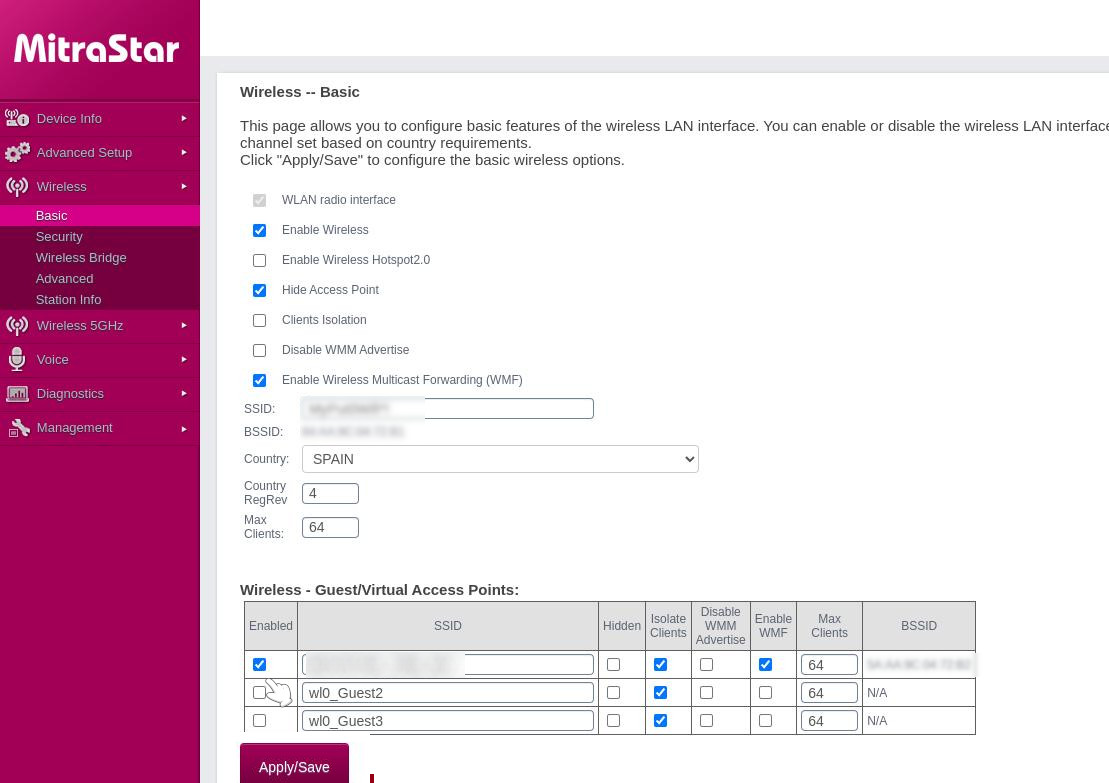
Task: Open the Security page under Wireless
Action: pyautogui.click(x=59, y=236)
